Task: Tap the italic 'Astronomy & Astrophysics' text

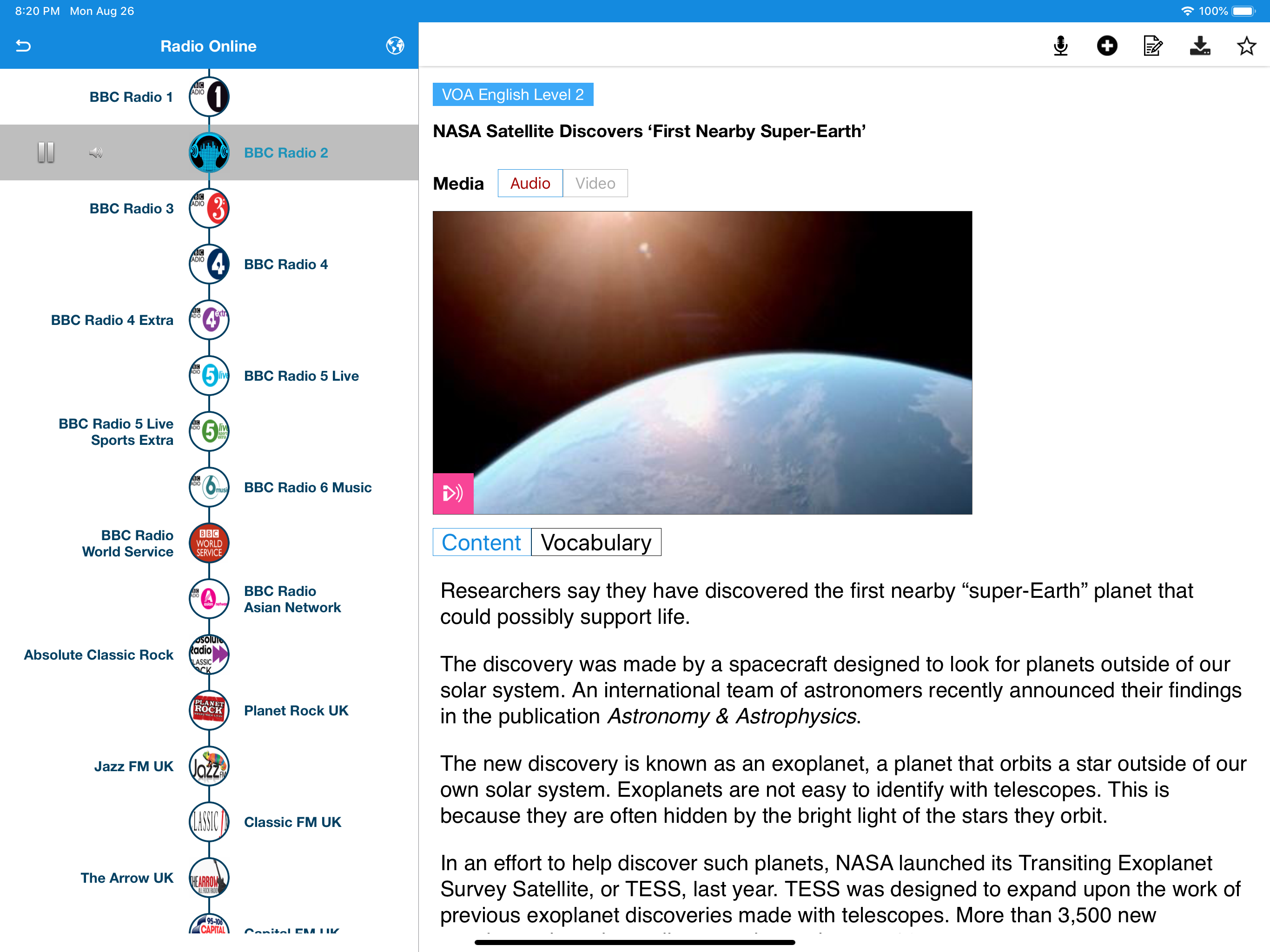Action: [x=732, y=716]
